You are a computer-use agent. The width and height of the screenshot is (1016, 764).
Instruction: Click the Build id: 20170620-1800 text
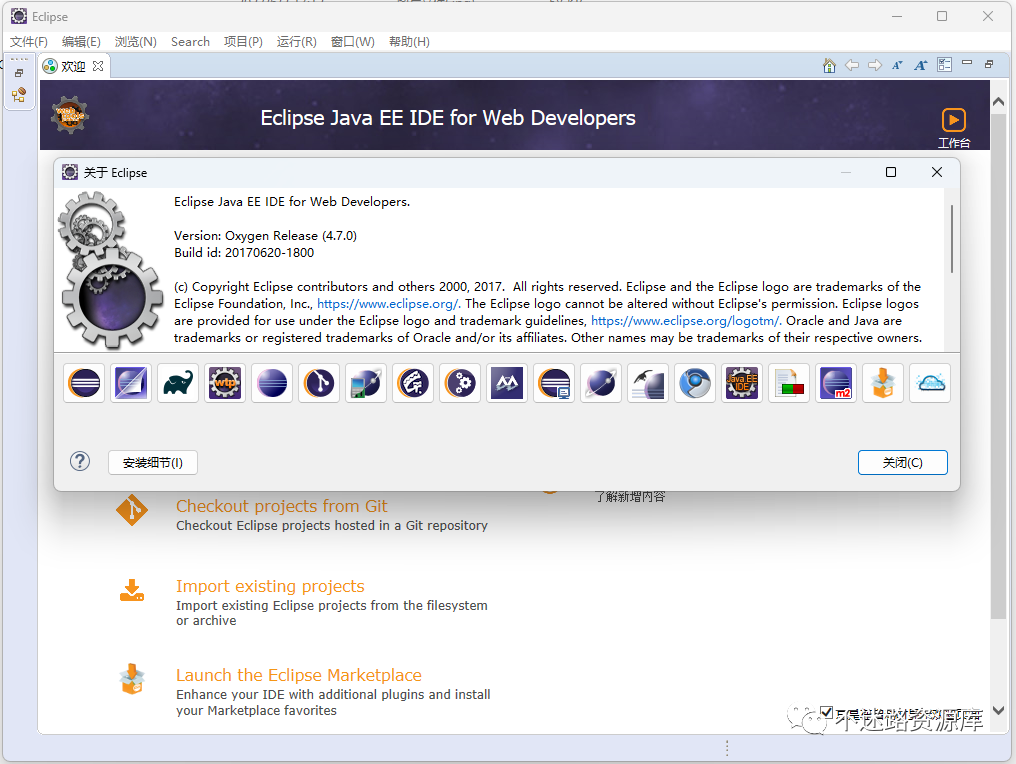[x=244, y=253]
